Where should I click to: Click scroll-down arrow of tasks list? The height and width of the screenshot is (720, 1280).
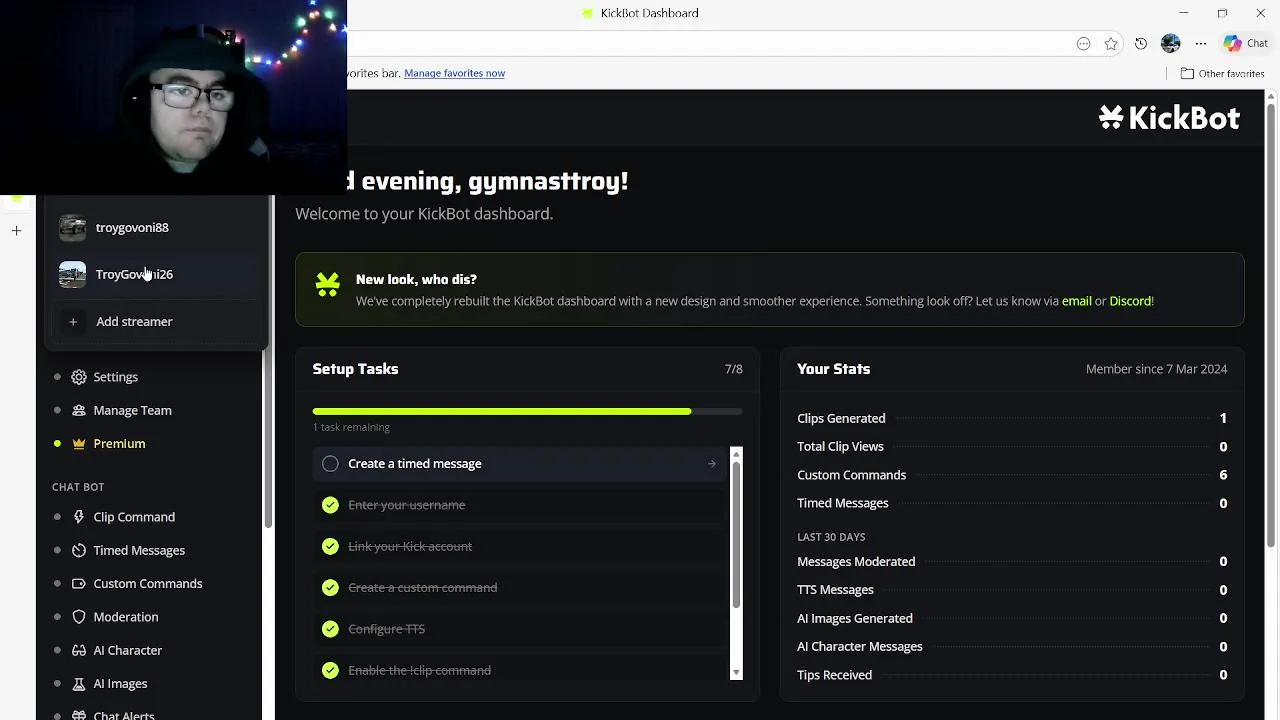(736, 673)
